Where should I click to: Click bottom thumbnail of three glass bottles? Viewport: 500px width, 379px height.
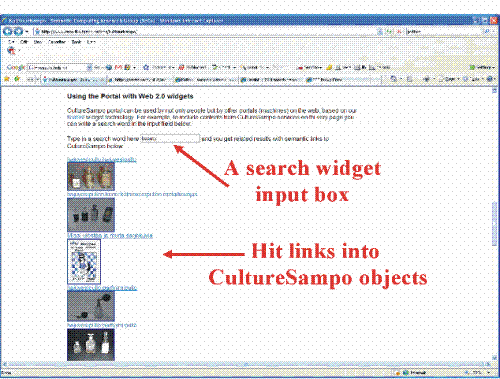pos(91,345)
